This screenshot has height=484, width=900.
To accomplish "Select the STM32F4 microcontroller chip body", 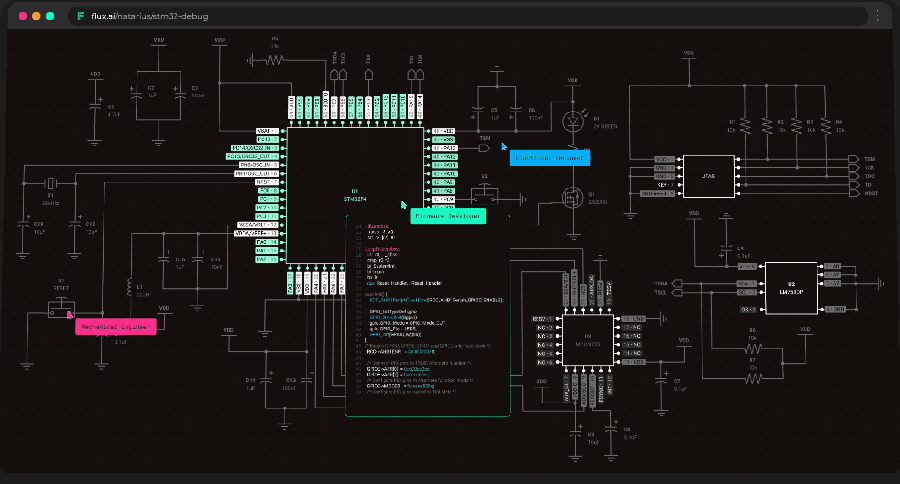I will coord(355,196).
